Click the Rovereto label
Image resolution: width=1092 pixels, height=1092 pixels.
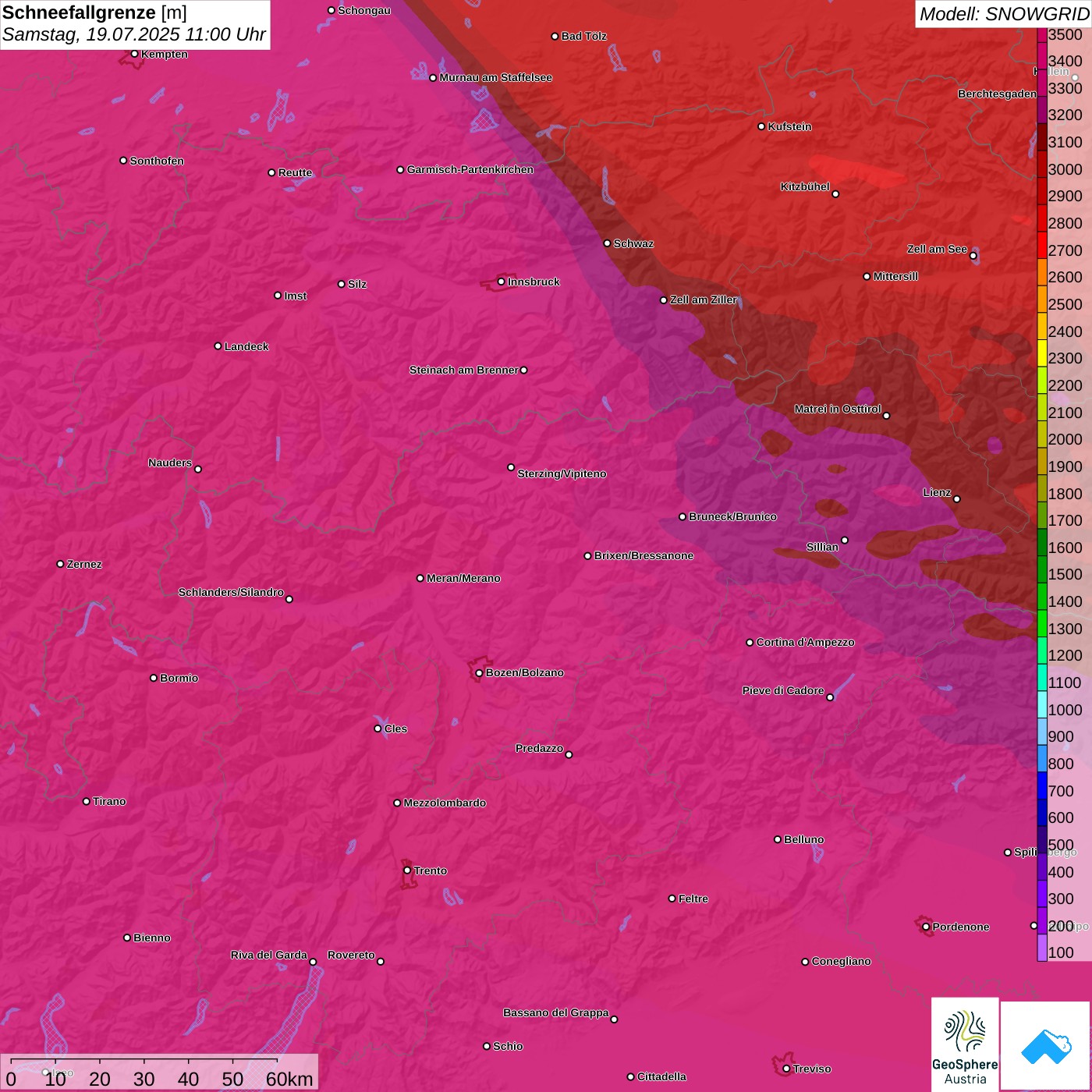pos(351,955)
